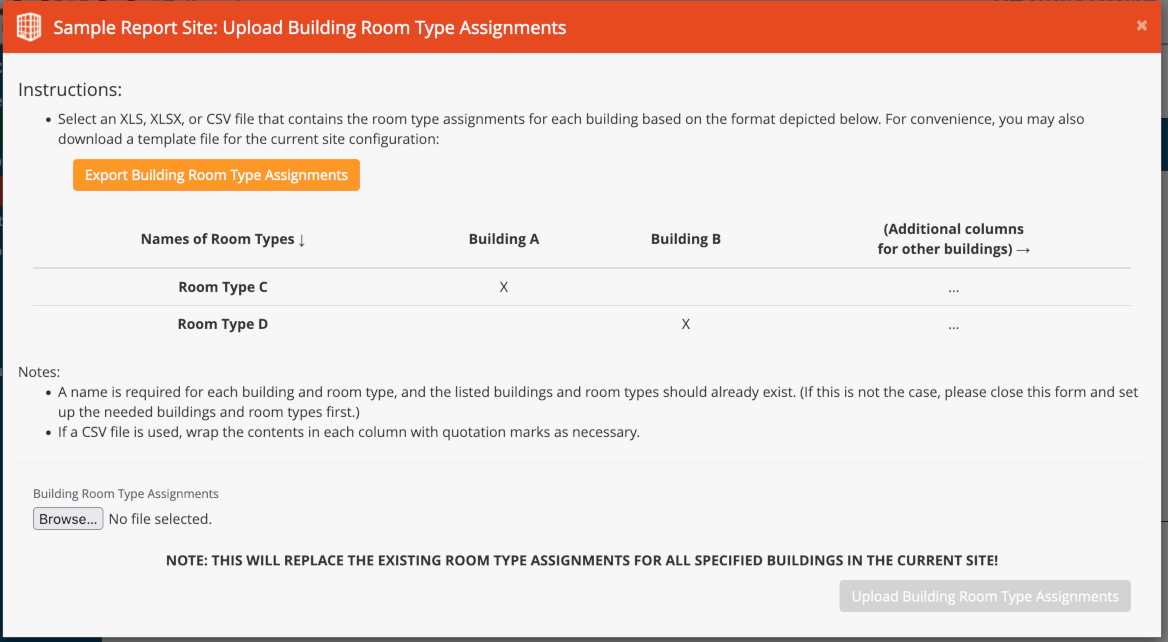
Task: Select the Building A column header
Action: [503, 239]
